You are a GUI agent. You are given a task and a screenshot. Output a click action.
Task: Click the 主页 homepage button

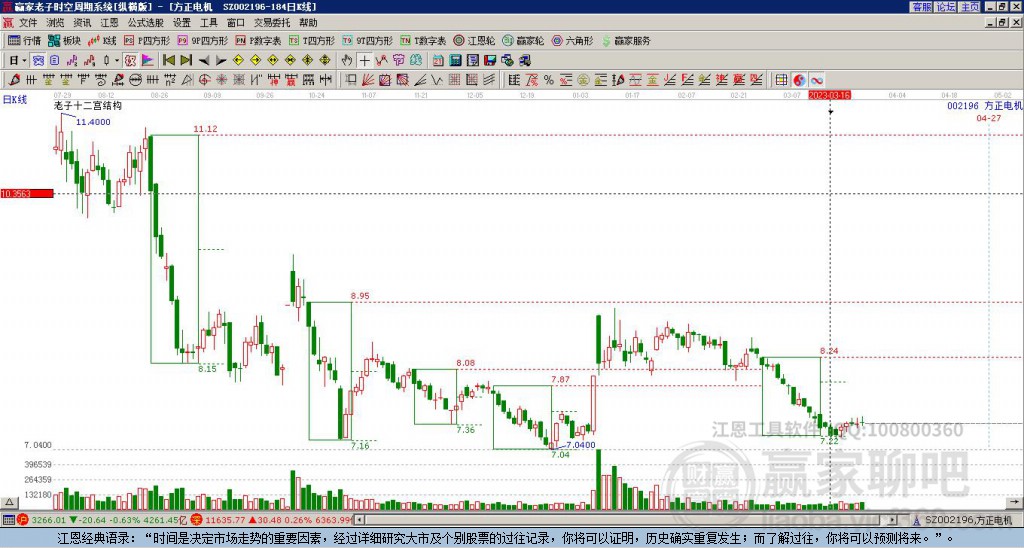click(x=970, y=7)
